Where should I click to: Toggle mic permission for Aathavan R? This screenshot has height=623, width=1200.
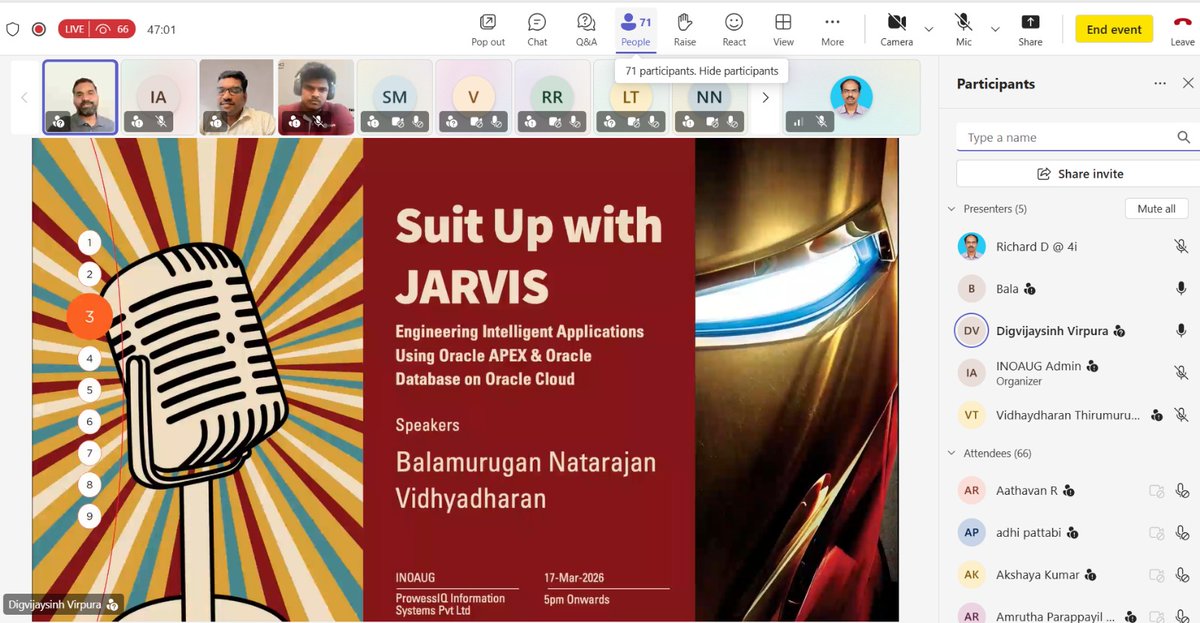(1181, 491)
